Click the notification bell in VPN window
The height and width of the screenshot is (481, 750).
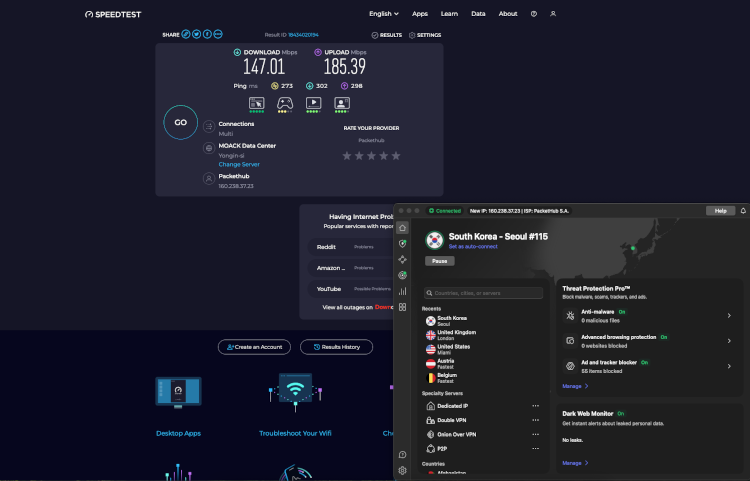743,211
